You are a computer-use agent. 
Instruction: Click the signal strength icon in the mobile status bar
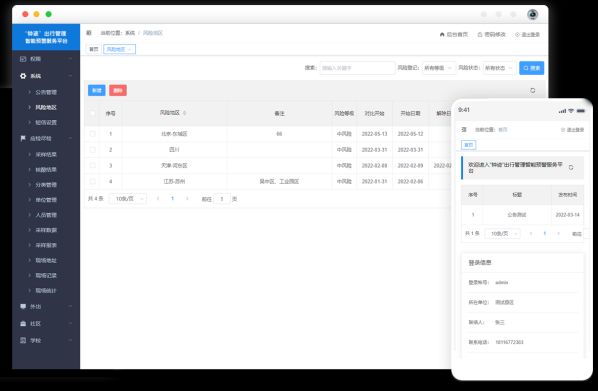pos(562,111)
